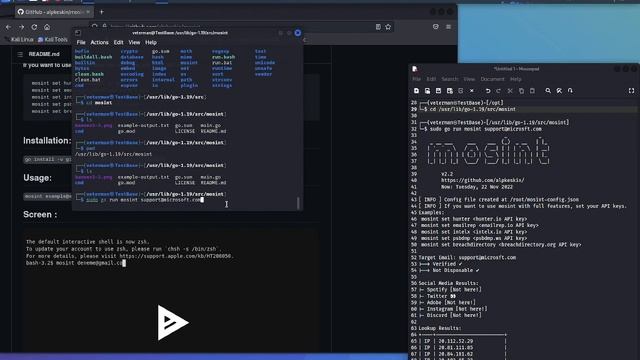Click the highlighted round button in terminal title bar

click(x=298, y=33)
